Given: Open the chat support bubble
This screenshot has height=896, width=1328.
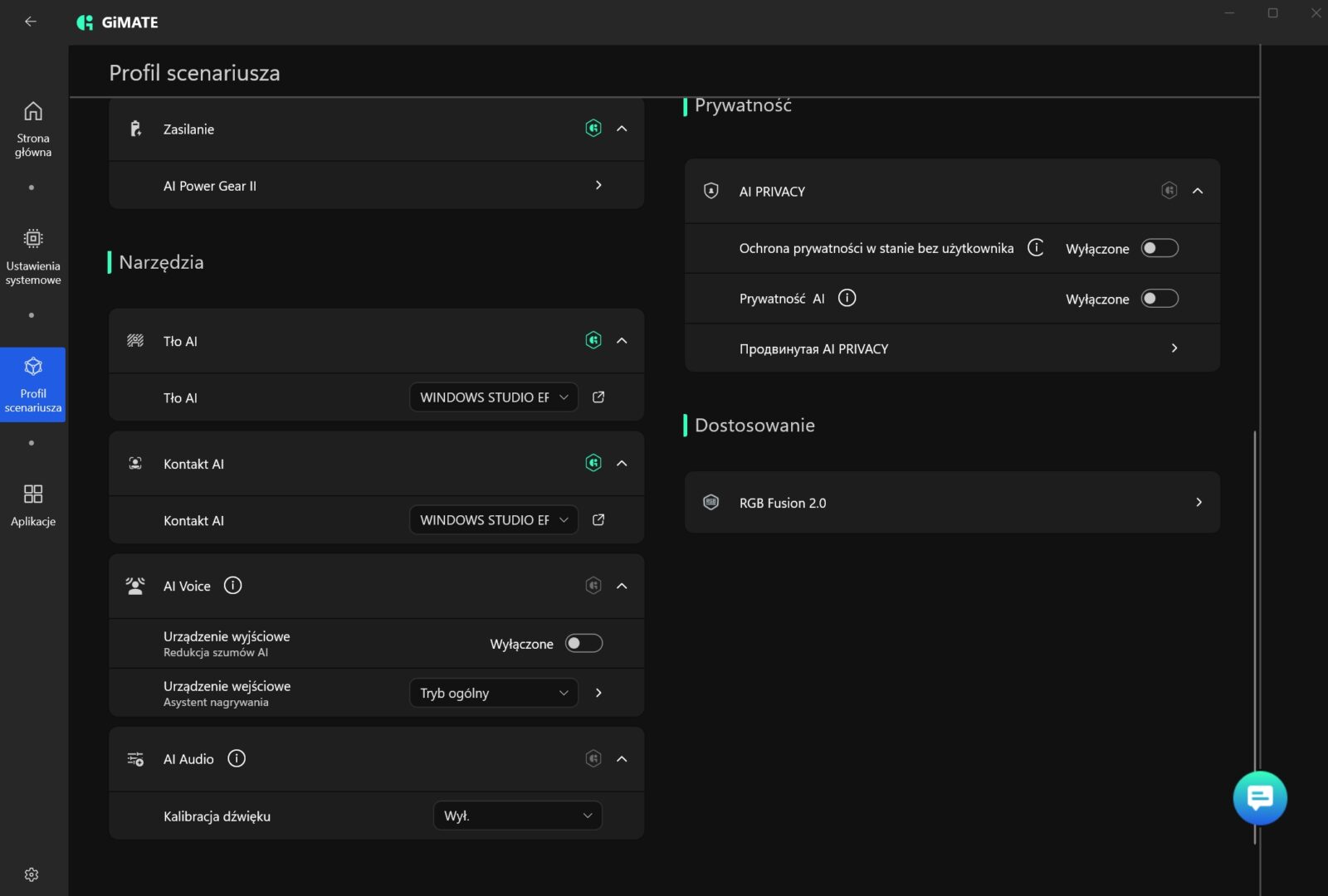Looking at the screenshot, I should tap(1259, 798).
